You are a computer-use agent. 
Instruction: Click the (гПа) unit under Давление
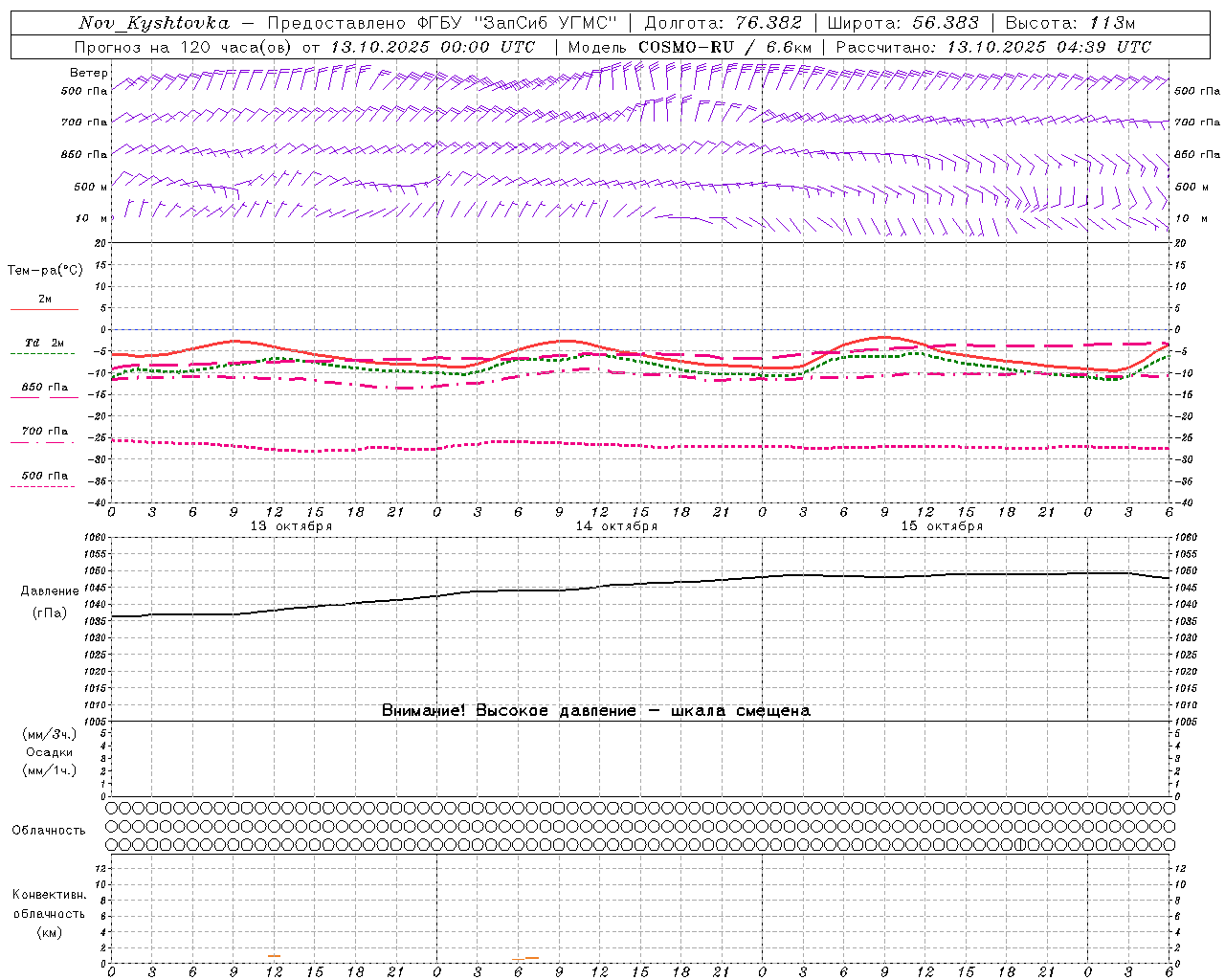coord(50,612)
